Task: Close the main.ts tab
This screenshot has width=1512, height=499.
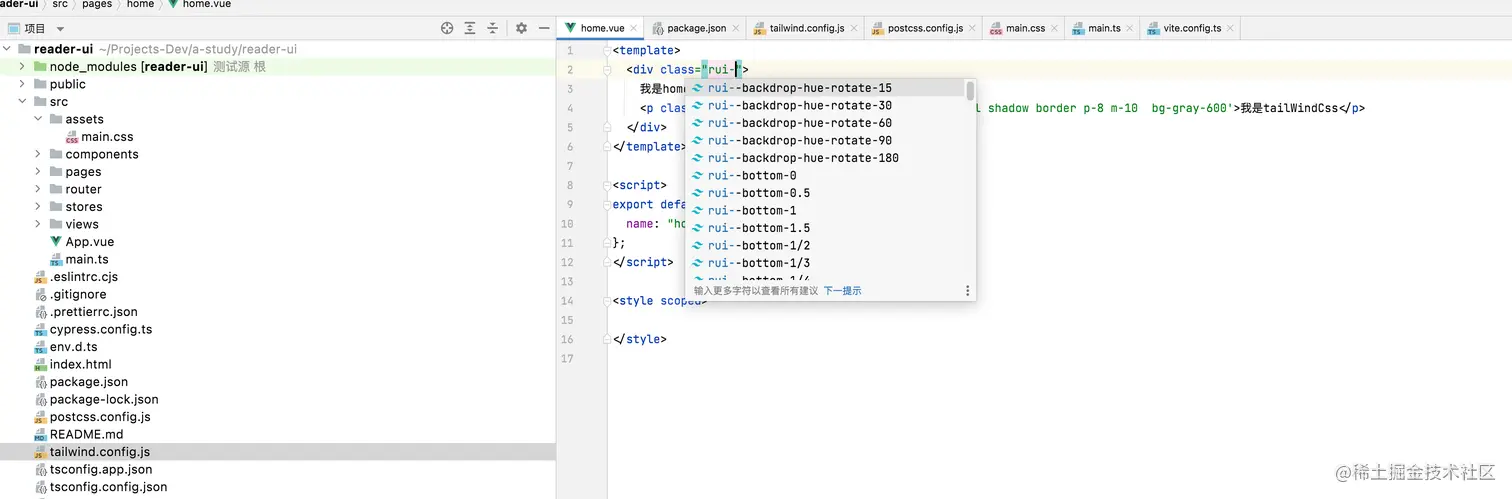Action: click(x=1130, y=29)
